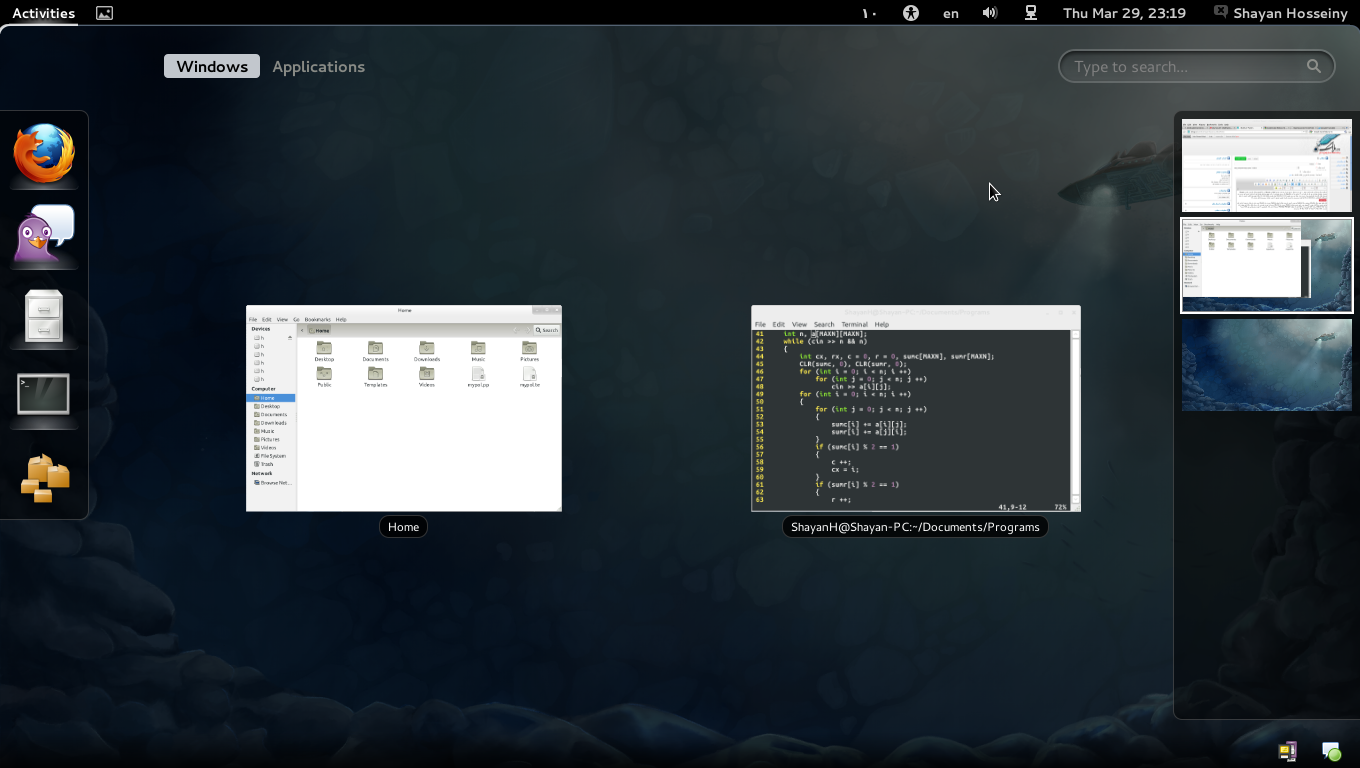
Task: Click the Activities button
Action: click(x=43, y=13)
